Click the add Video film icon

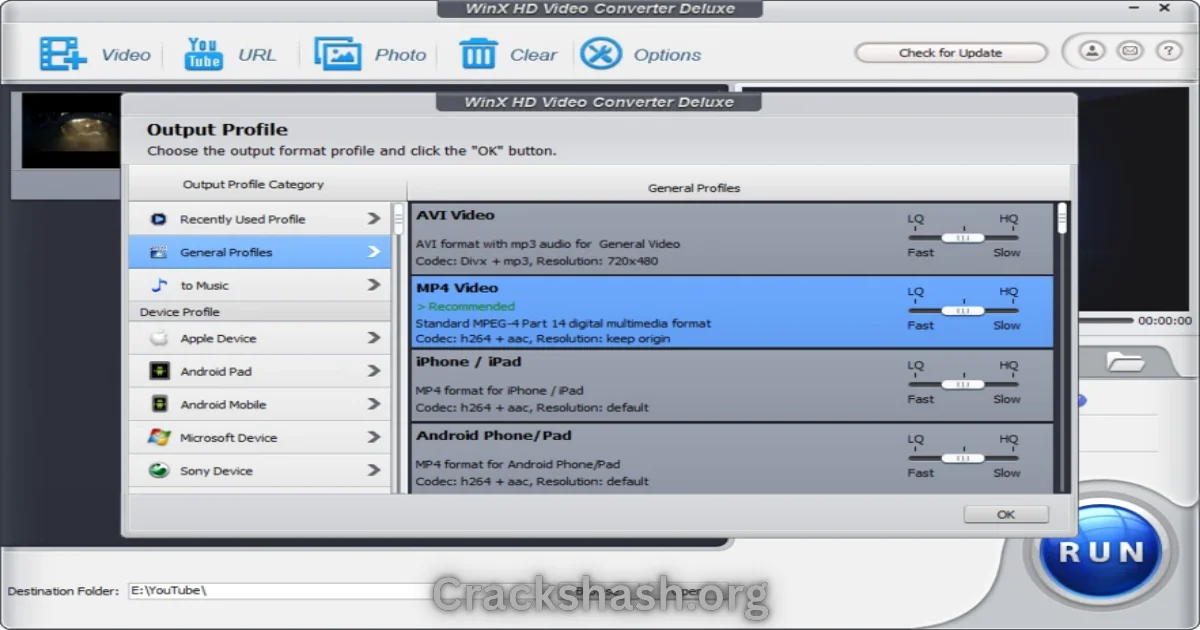coord(63,54)
